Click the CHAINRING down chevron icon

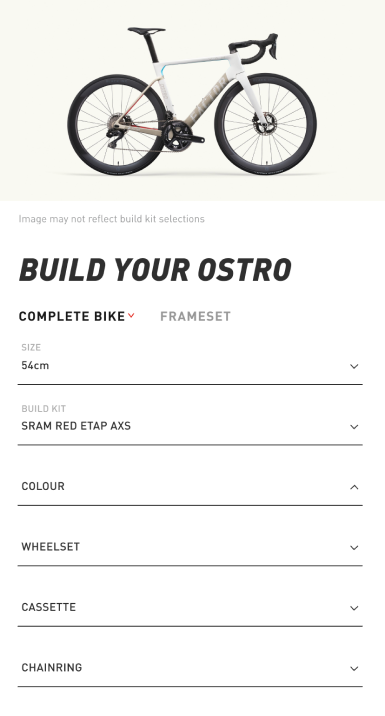coord(354,669)
